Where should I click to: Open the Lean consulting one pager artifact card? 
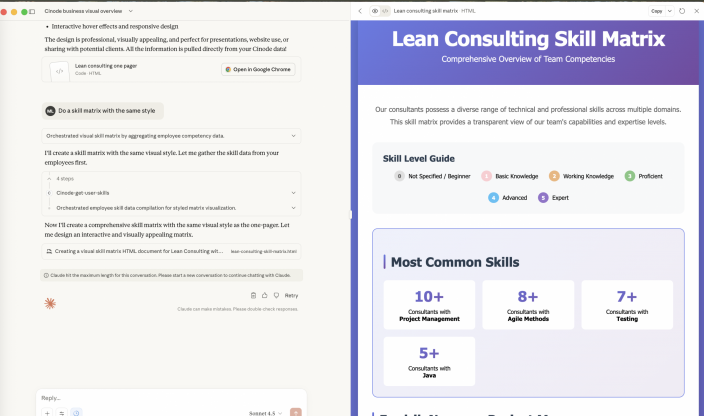pos(130,69)
